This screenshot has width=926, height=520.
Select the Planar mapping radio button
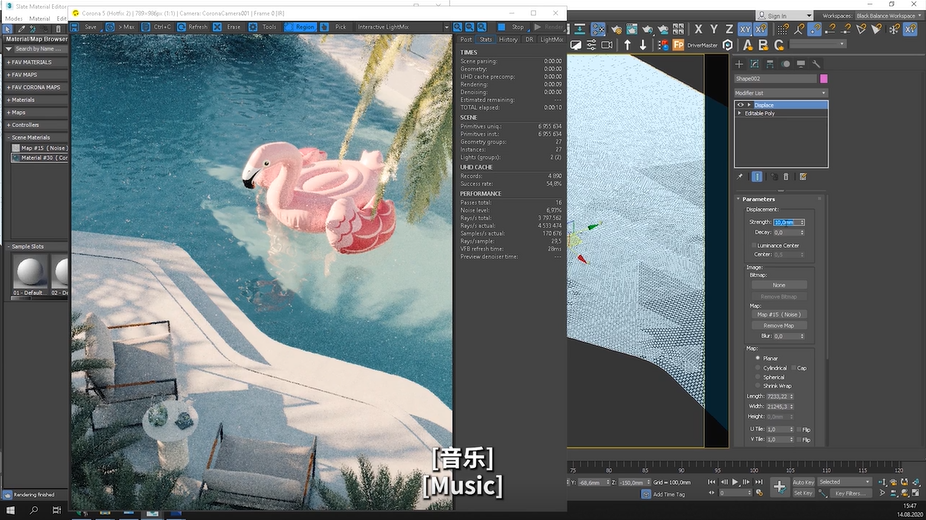tap(758, 358)
